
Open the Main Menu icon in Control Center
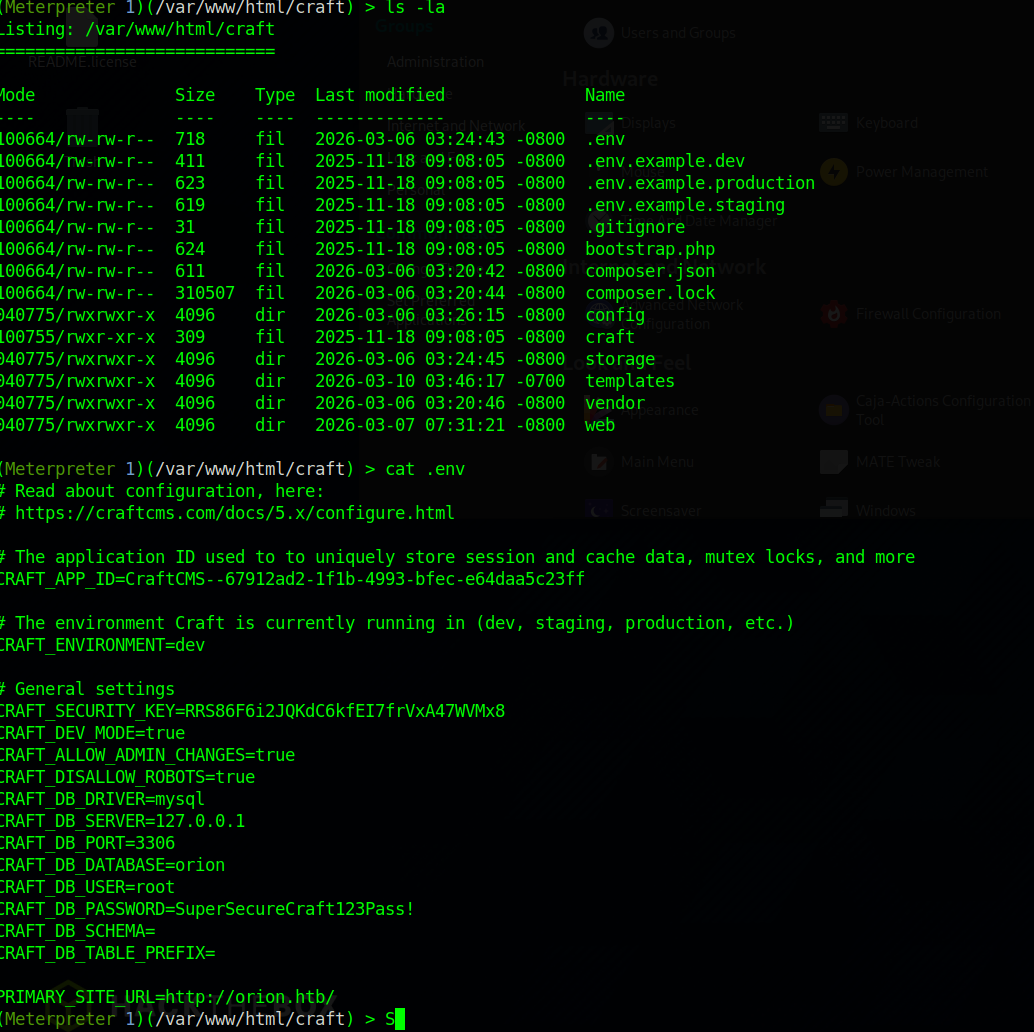pos(599,462)
